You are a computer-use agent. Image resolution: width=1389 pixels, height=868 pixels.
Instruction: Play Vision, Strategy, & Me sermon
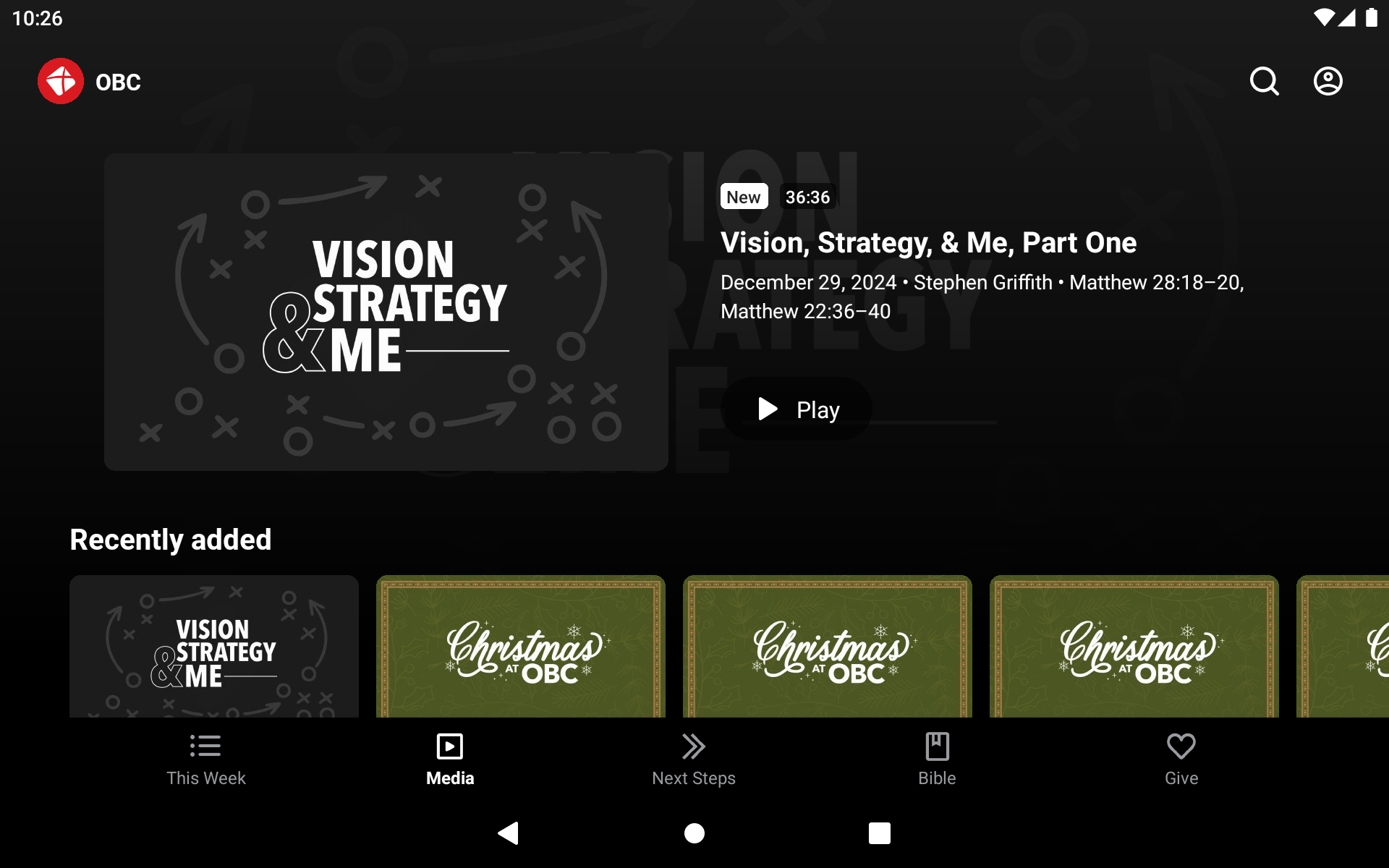point(797,409)
